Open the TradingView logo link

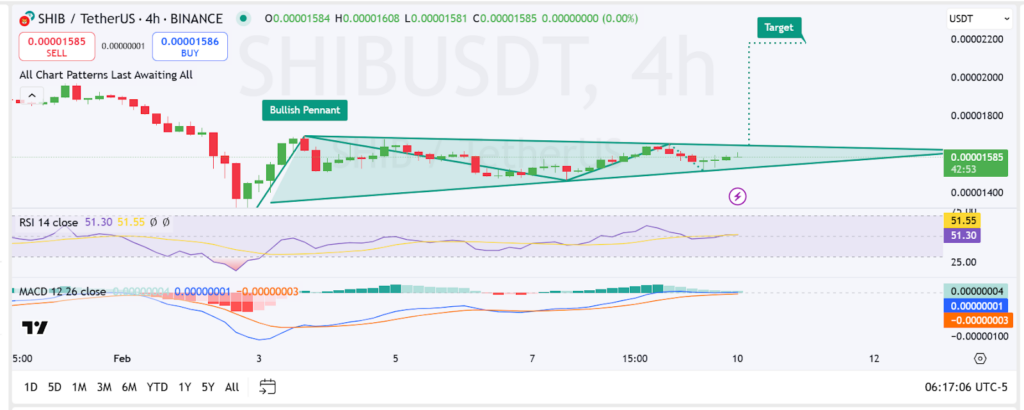tap(34, 328)
